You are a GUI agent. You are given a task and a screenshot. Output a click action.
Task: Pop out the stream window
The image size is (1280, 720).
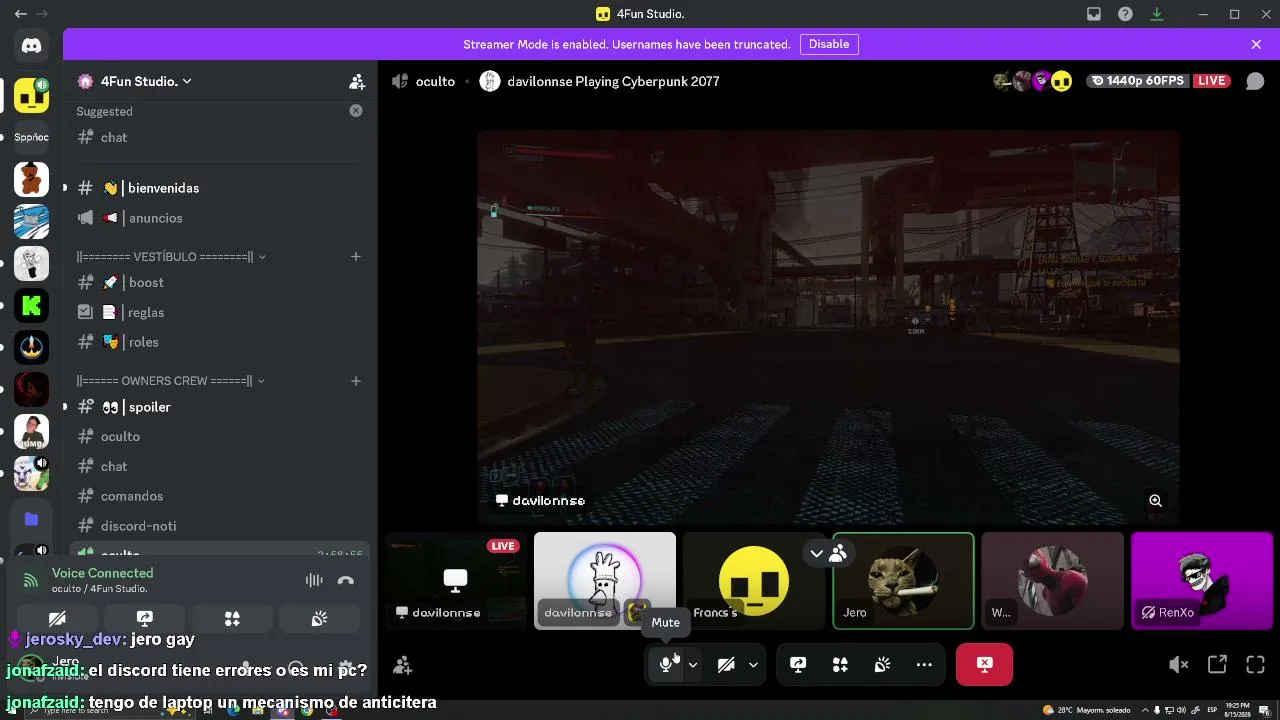tap(1217, 665)
